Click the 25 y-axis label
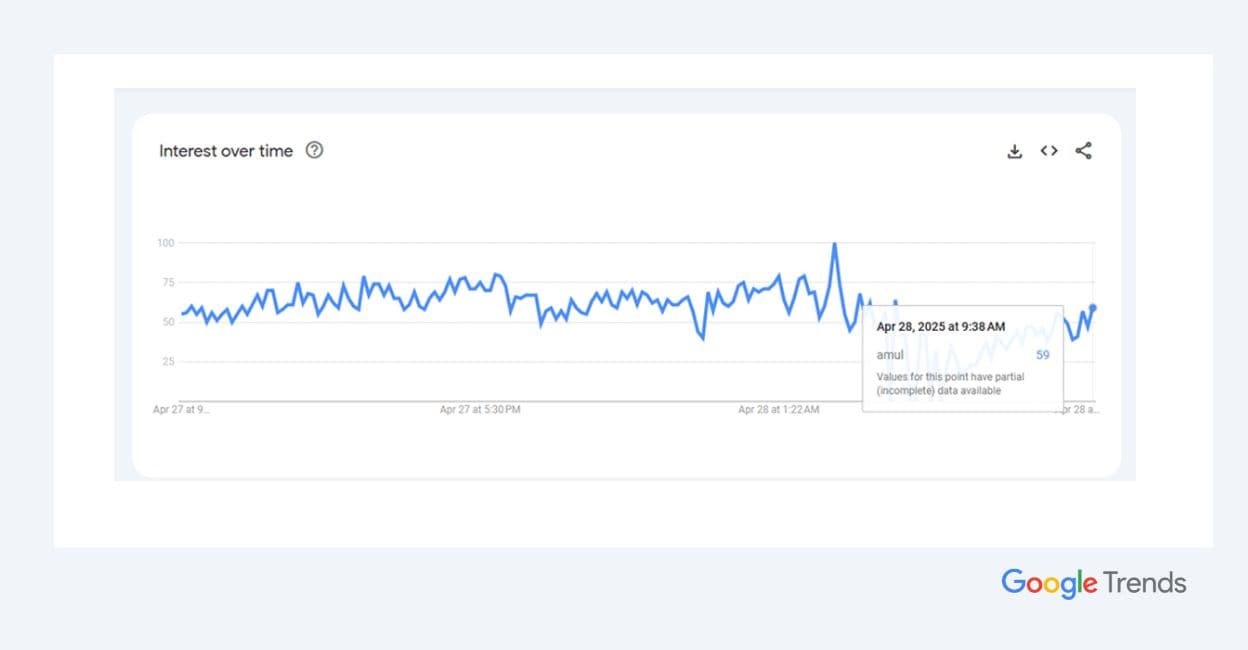 click(x=169, y=361)
